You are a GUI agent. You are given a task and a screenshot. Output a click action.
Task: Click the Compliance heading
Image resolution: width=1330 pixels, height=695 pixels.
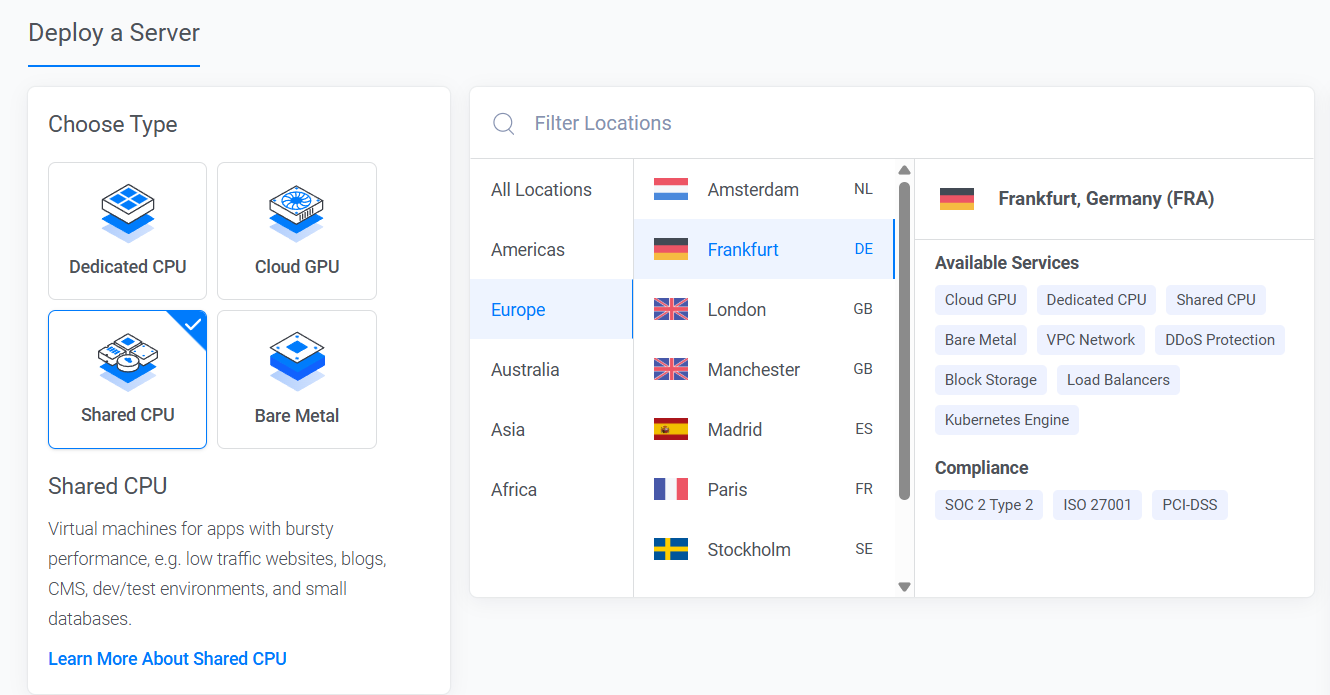(x=982, y=468)
